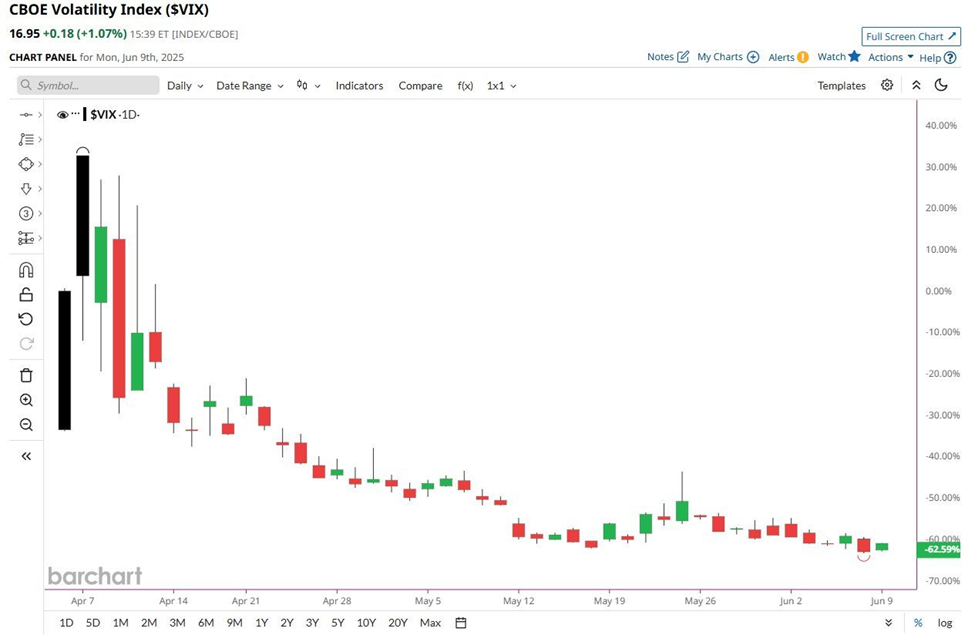Select the line drawing tool in the sidebar
This screenshot has width=975, height=635.
click(25, 115)
